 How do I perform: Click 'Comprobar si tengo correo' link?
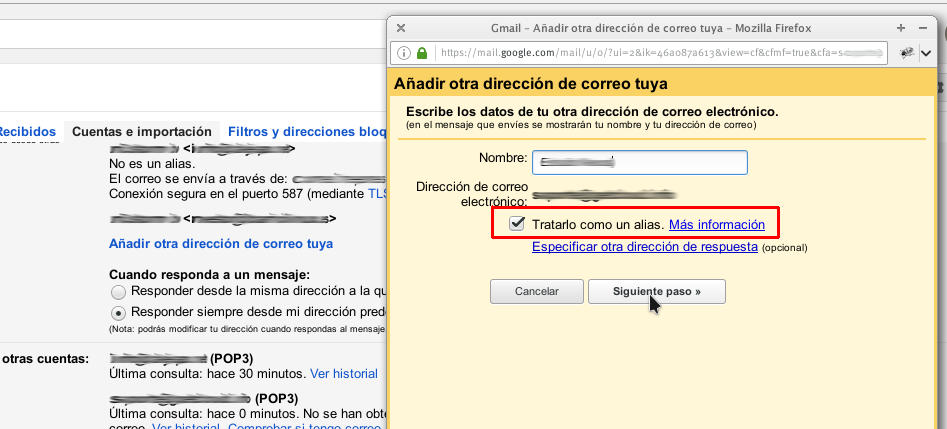click(x=304, y=427)
